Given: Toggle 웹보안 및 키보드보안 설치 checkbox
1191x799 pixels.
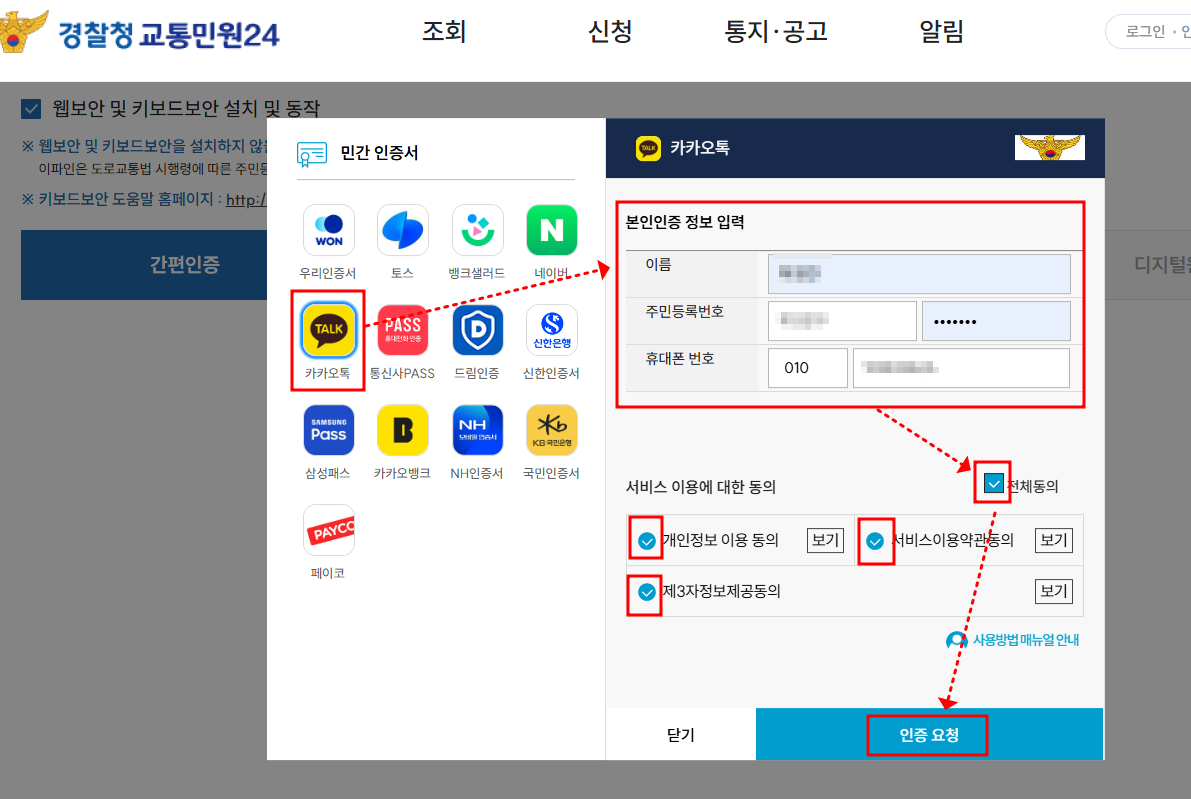Looking at the screenshot, I should [31, 109].
